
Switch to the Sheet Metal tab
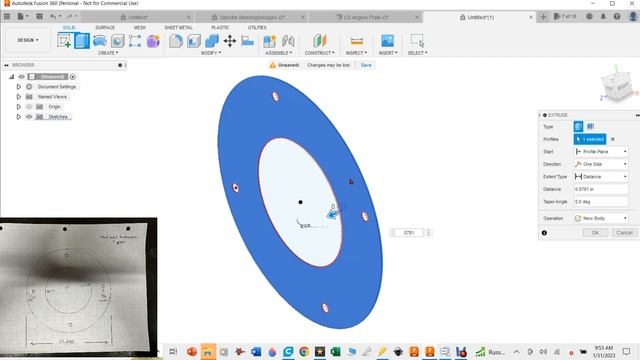pyautogui.click(x=178, y=27)
